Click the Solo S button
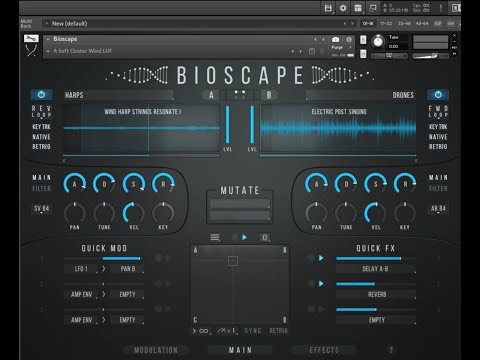 363,40
